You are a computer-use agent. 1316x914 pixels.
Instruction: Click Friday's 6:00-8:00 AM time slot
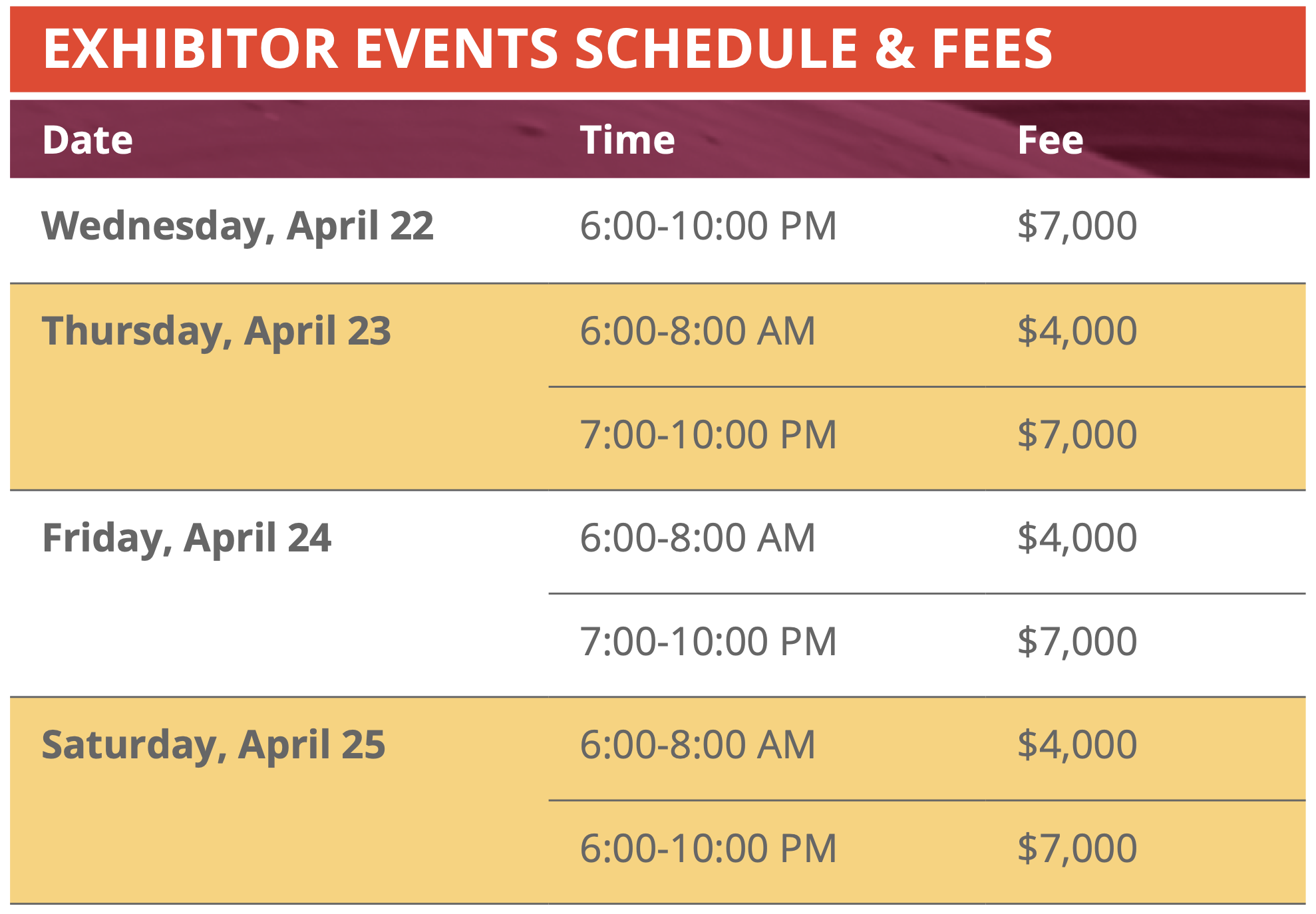pyautogui.click(x=697, y=538)
